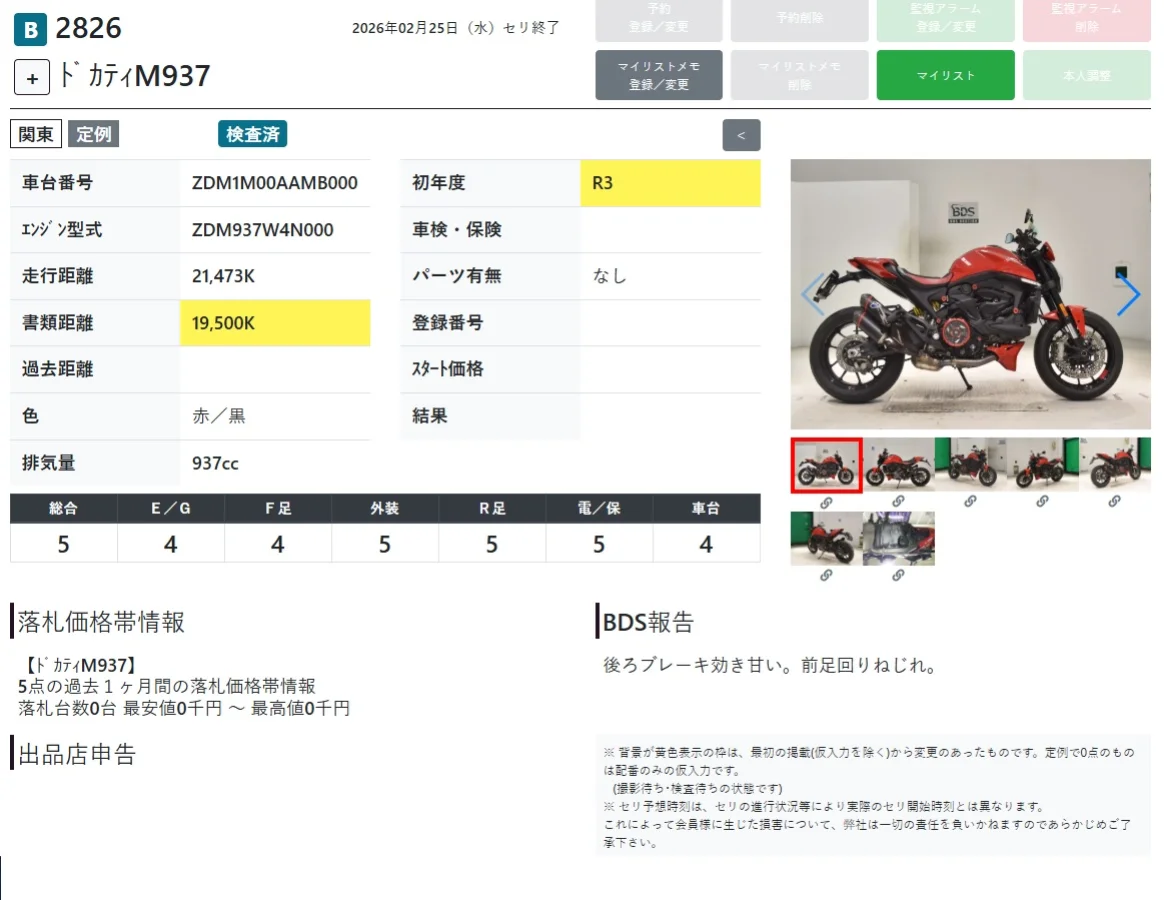Click the B grade badge
The height and width of the screenshot is (900, 1164).
pos(30,30)
